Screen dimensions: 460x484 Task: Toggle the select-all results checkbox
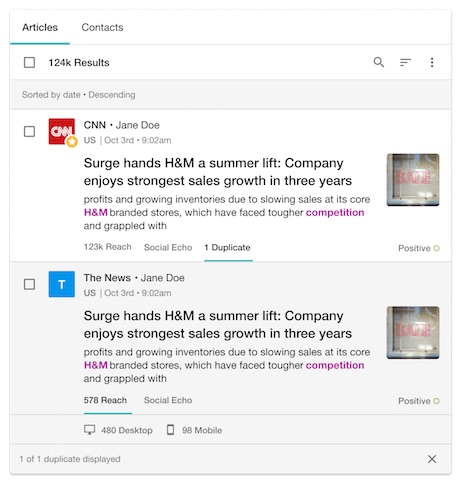tap(29, 62)
